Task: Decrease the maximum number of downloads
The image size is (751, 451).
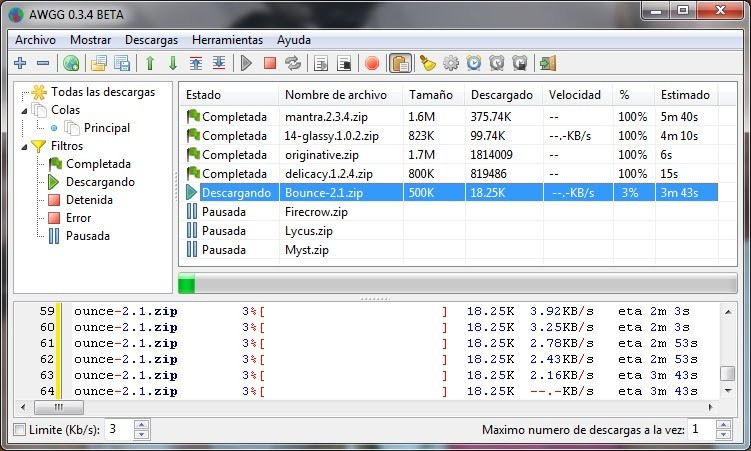Action: (x=723, y=434)
